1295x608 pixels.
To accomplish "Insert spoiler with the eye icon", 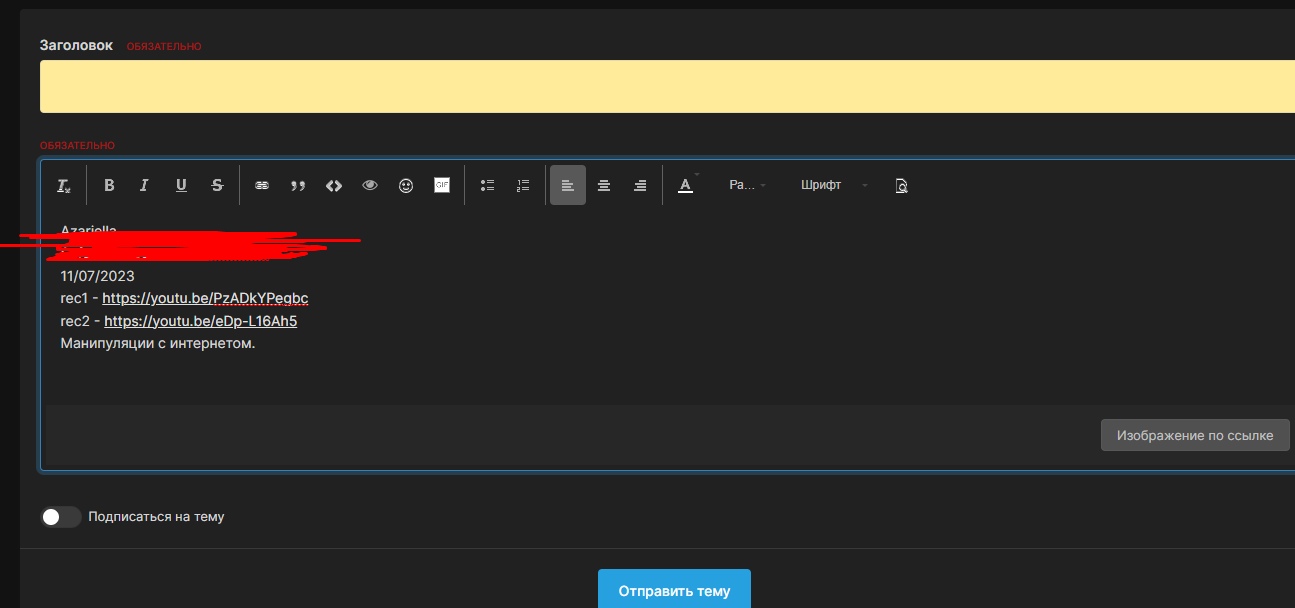I will [x=370, y=185].
